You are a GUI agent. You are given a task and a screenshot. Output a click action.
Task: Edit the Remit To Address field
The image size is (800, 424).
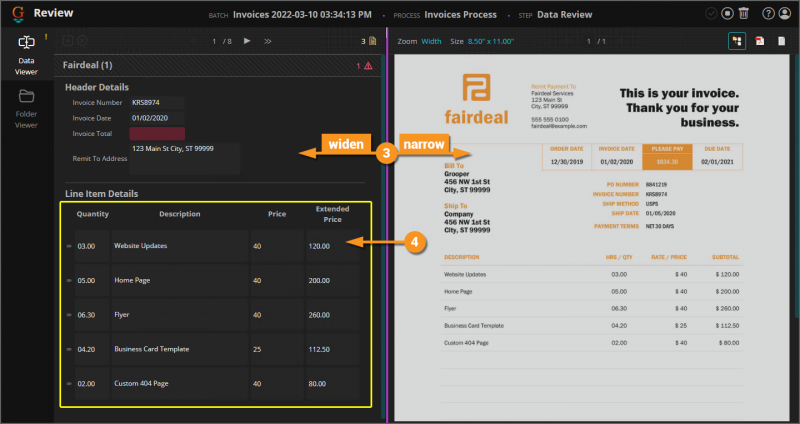(x=184, y=159)
